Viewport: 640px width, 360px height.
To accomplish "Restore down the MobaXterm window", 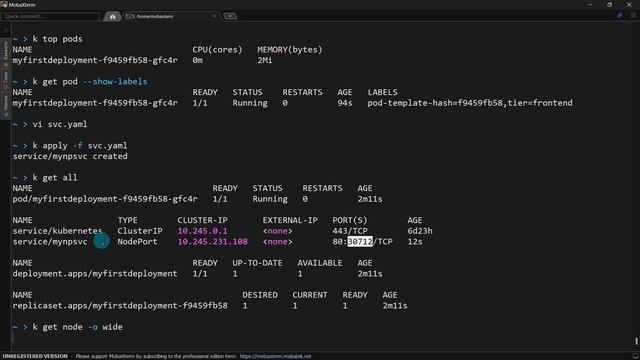I will tap(609, 4).
